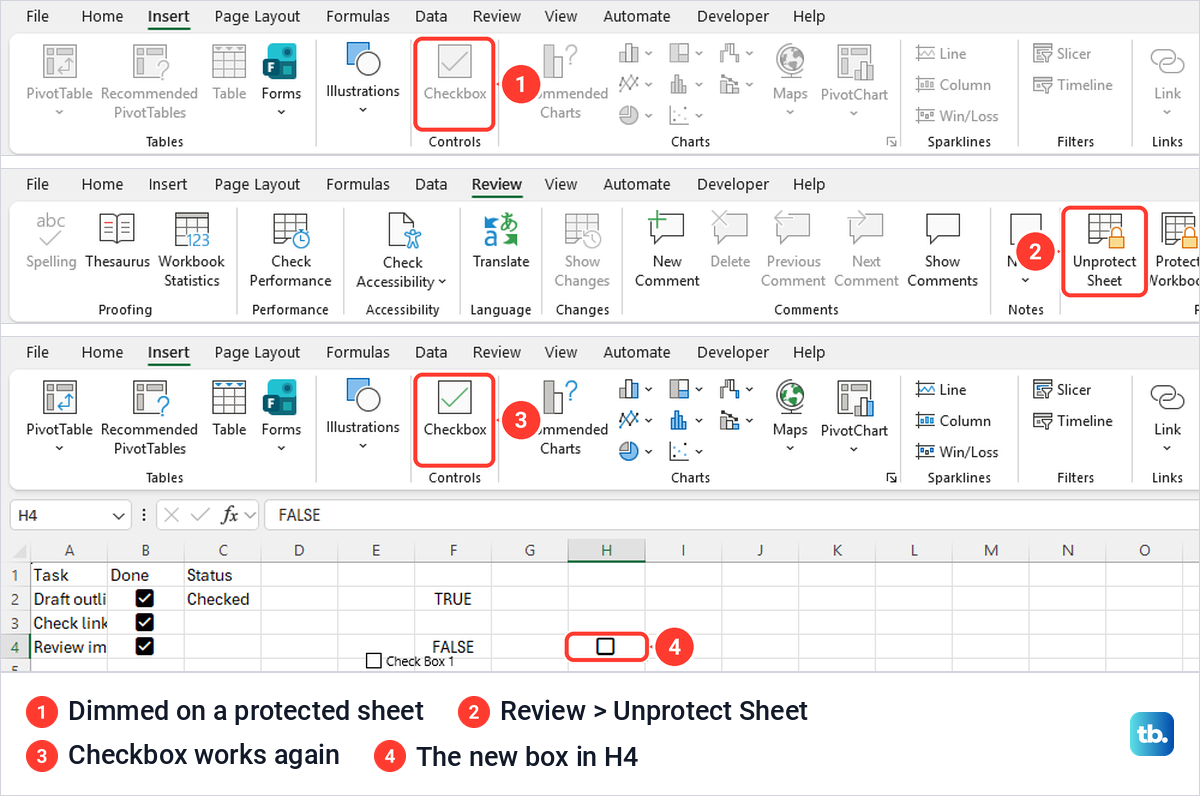1200x796 pixels.
Task: Click the colored PivotChart icon
Action: coord(854,398)
